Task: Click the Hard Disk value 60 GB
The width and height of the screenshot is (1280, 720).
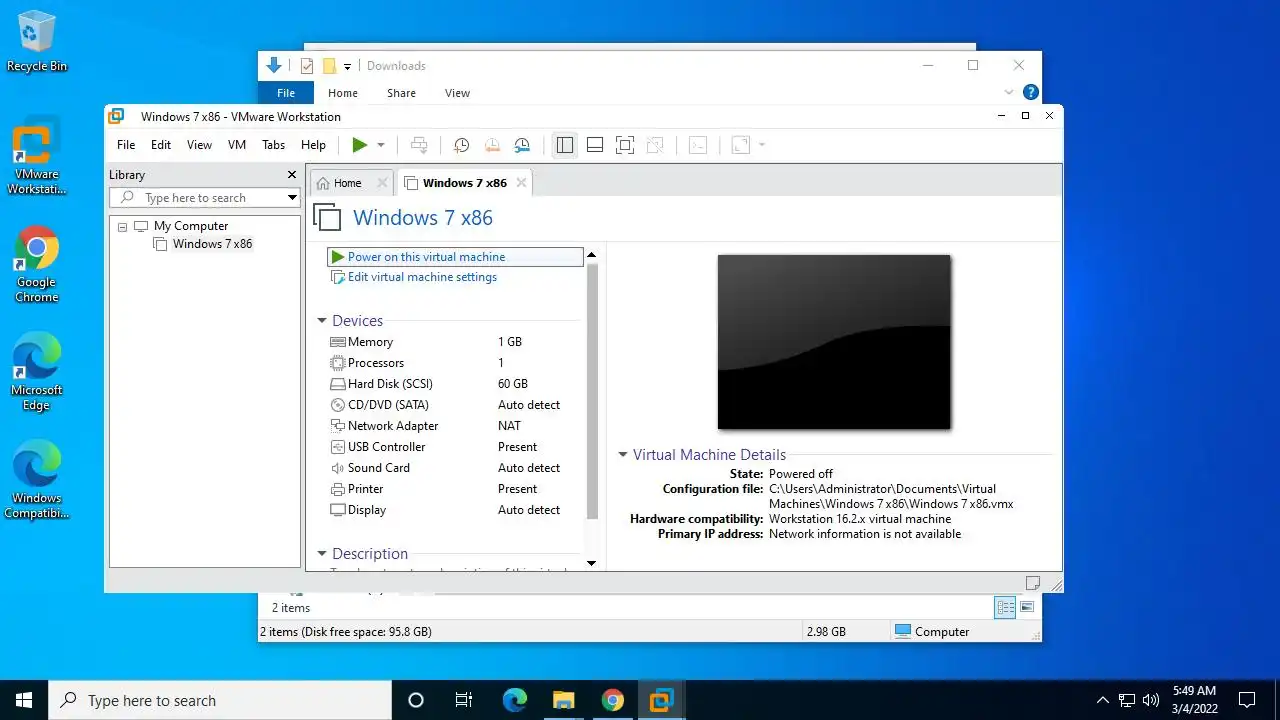Action: [513, 384]
